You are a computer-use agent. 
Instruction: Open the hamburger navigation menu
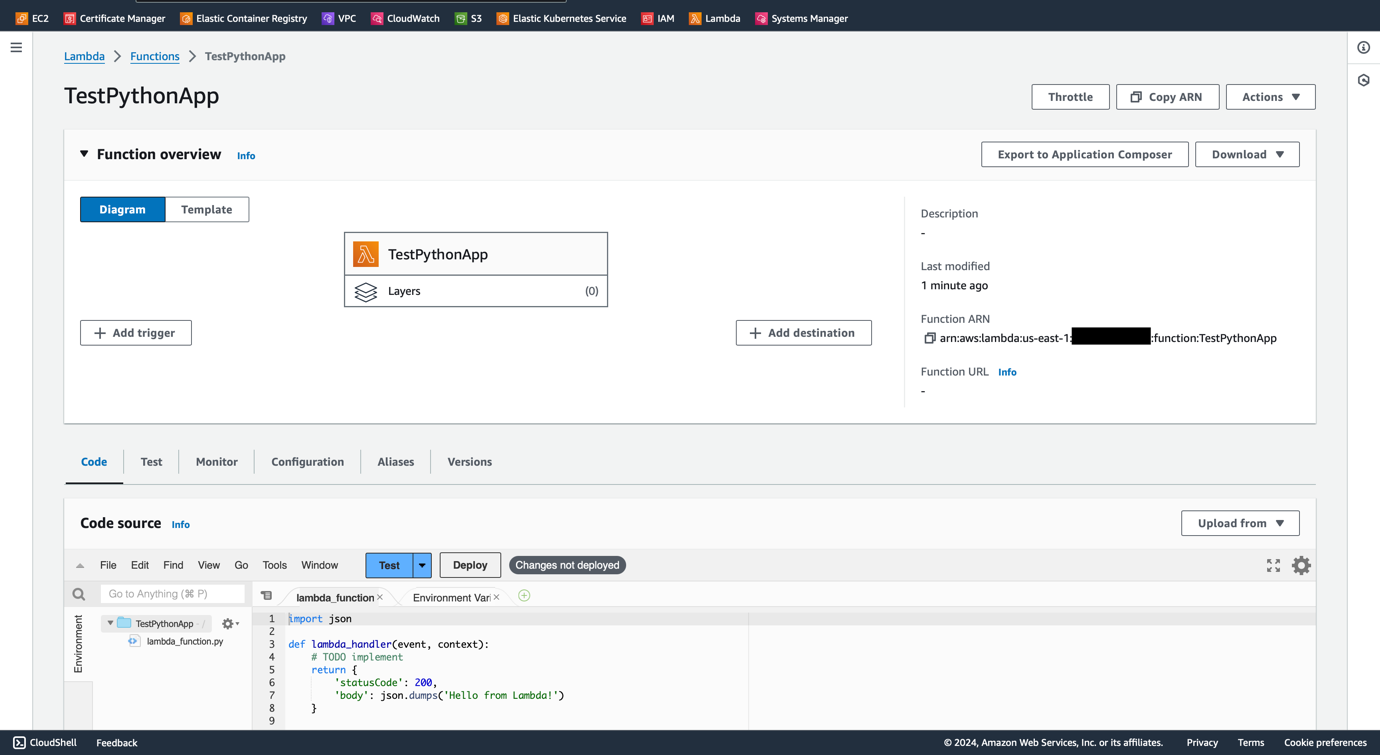pos(16,47)
